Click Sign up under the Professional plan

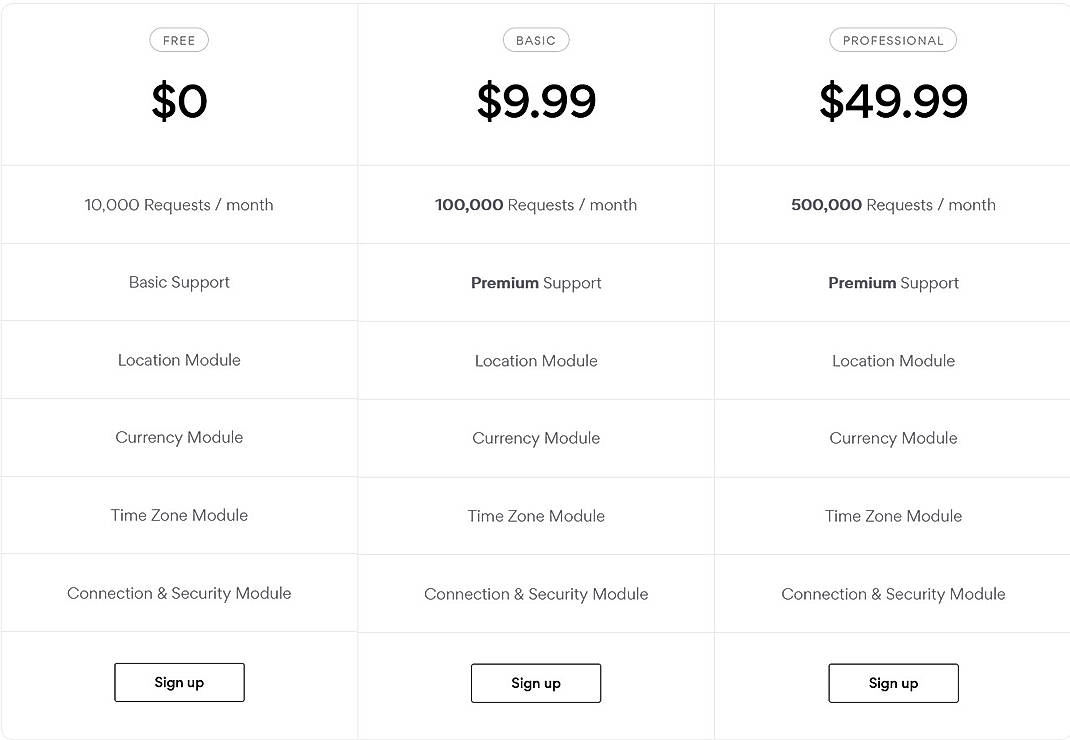coord(893,683)
